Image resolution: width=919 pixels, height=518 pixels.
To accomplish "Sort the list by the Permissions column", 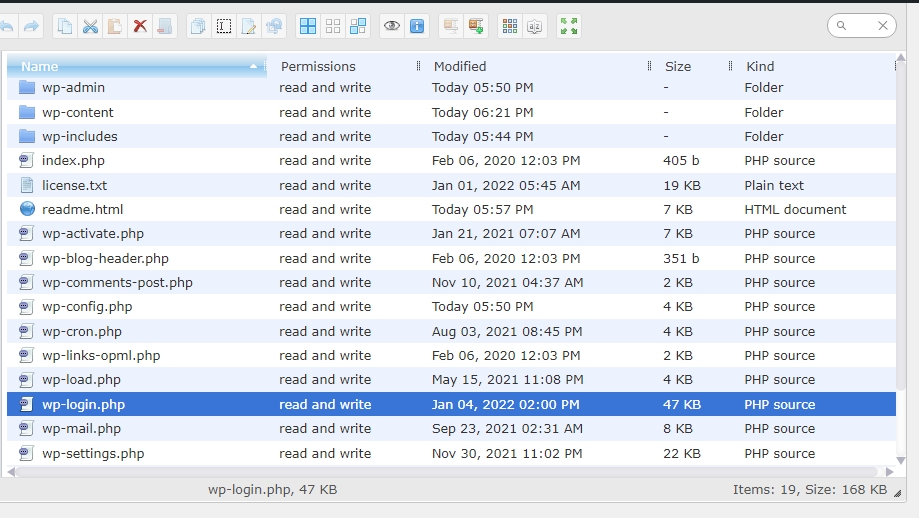I will point(318,67).
